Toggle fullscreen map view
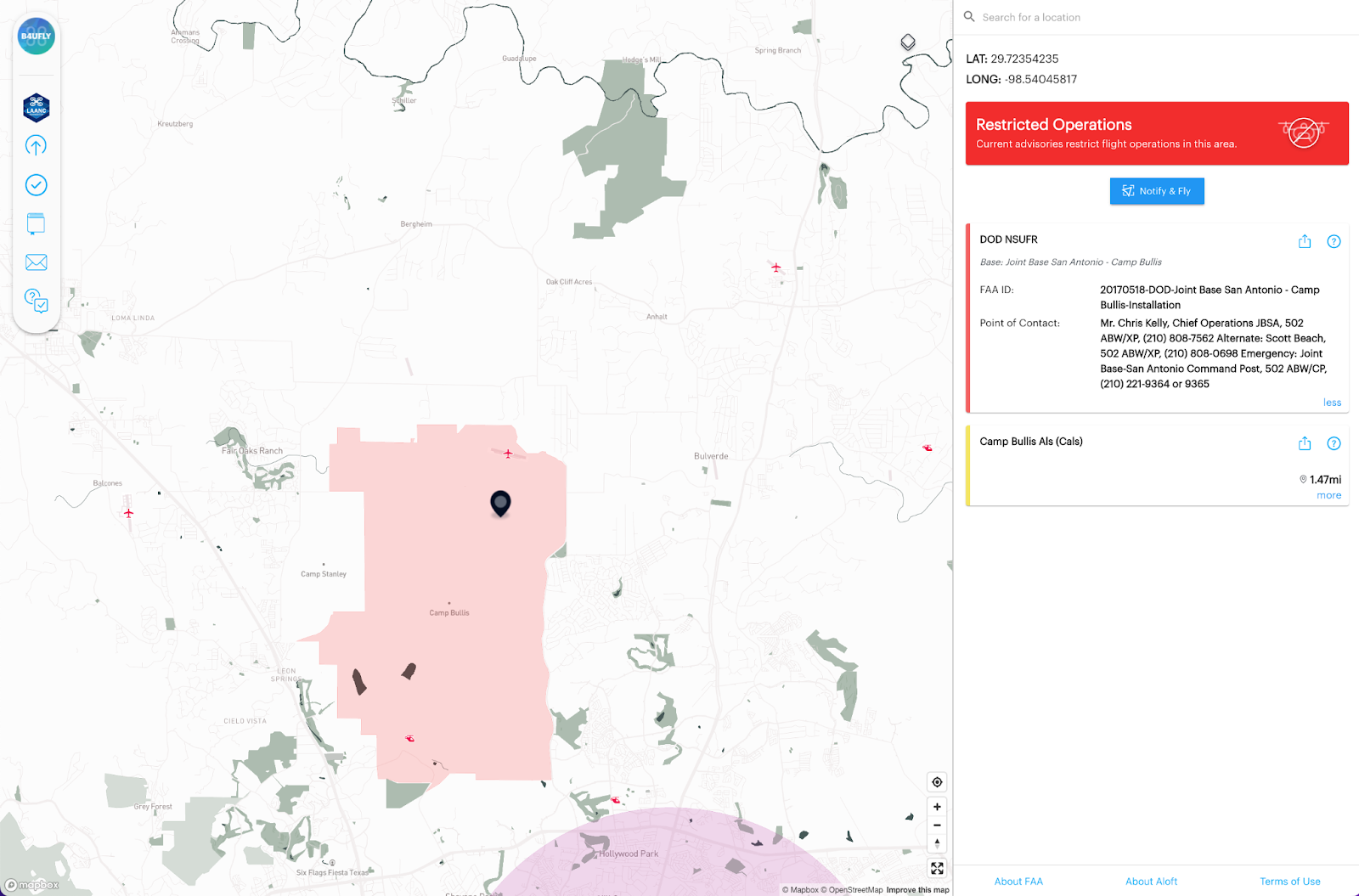 click(x=937, y=868)
